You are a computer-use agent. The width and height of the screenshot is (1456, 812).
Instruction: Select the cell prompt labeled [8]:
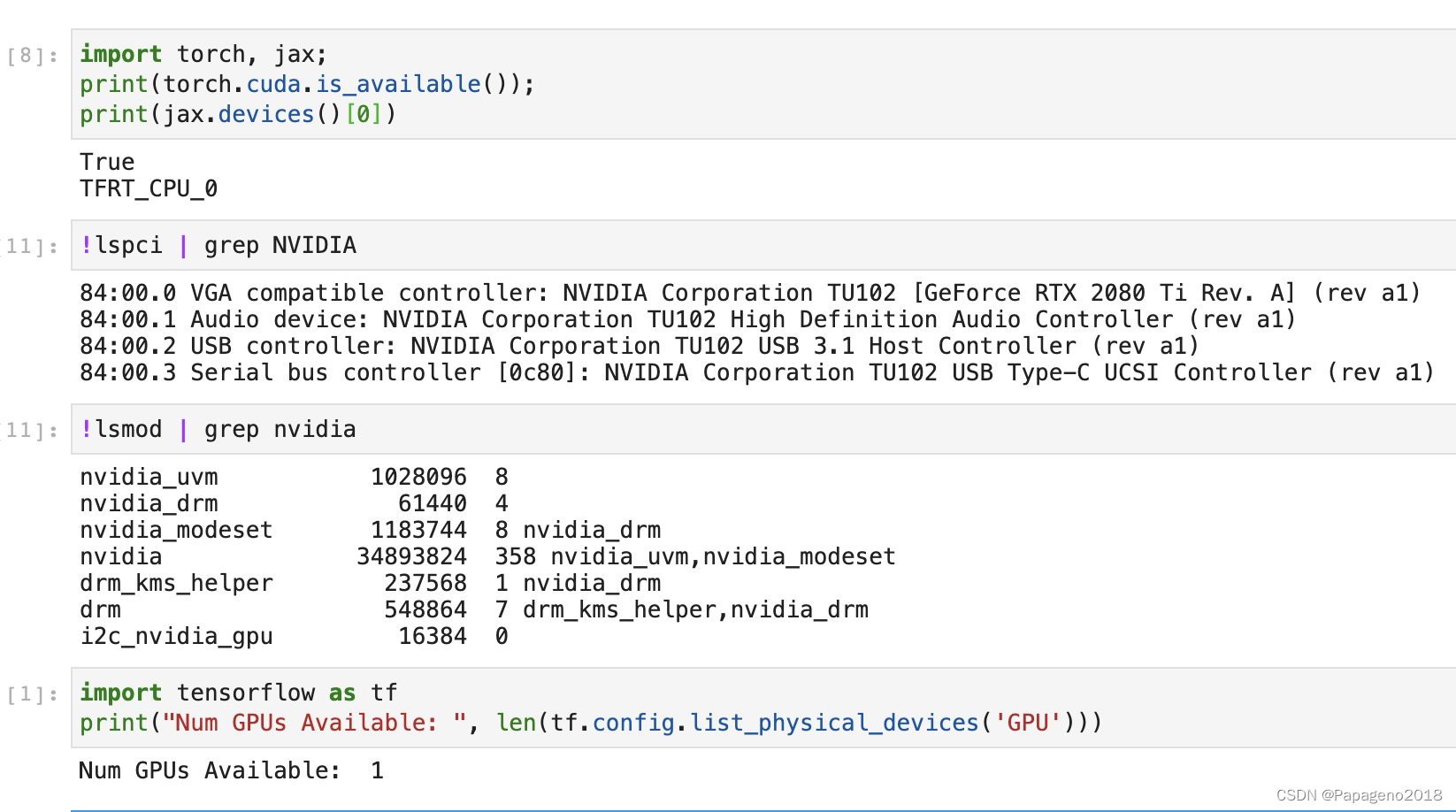33,56
